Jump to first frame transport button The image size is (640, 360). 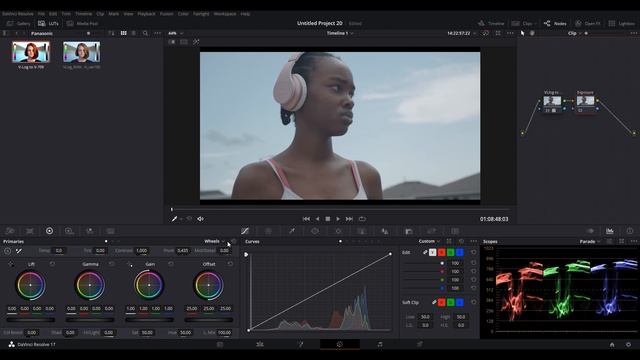coord(306,219)
